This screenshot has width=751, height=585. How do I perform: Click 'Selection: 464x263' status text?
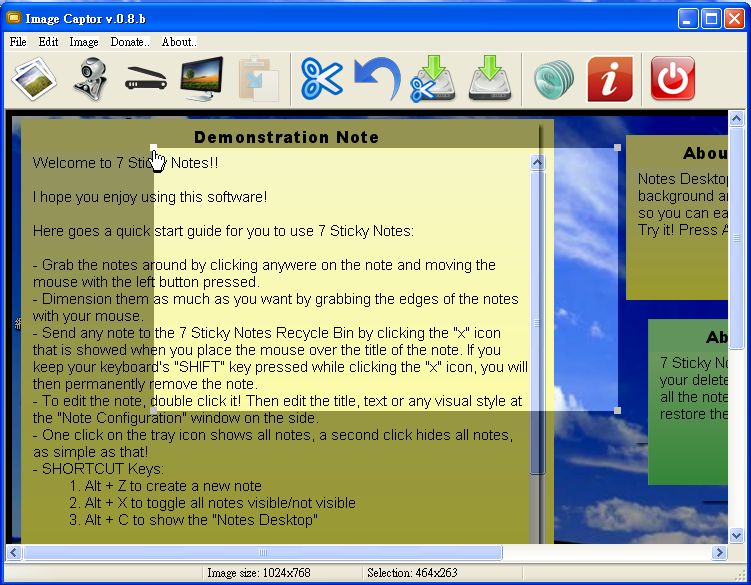pyautogui.click(x=412, y=573)
